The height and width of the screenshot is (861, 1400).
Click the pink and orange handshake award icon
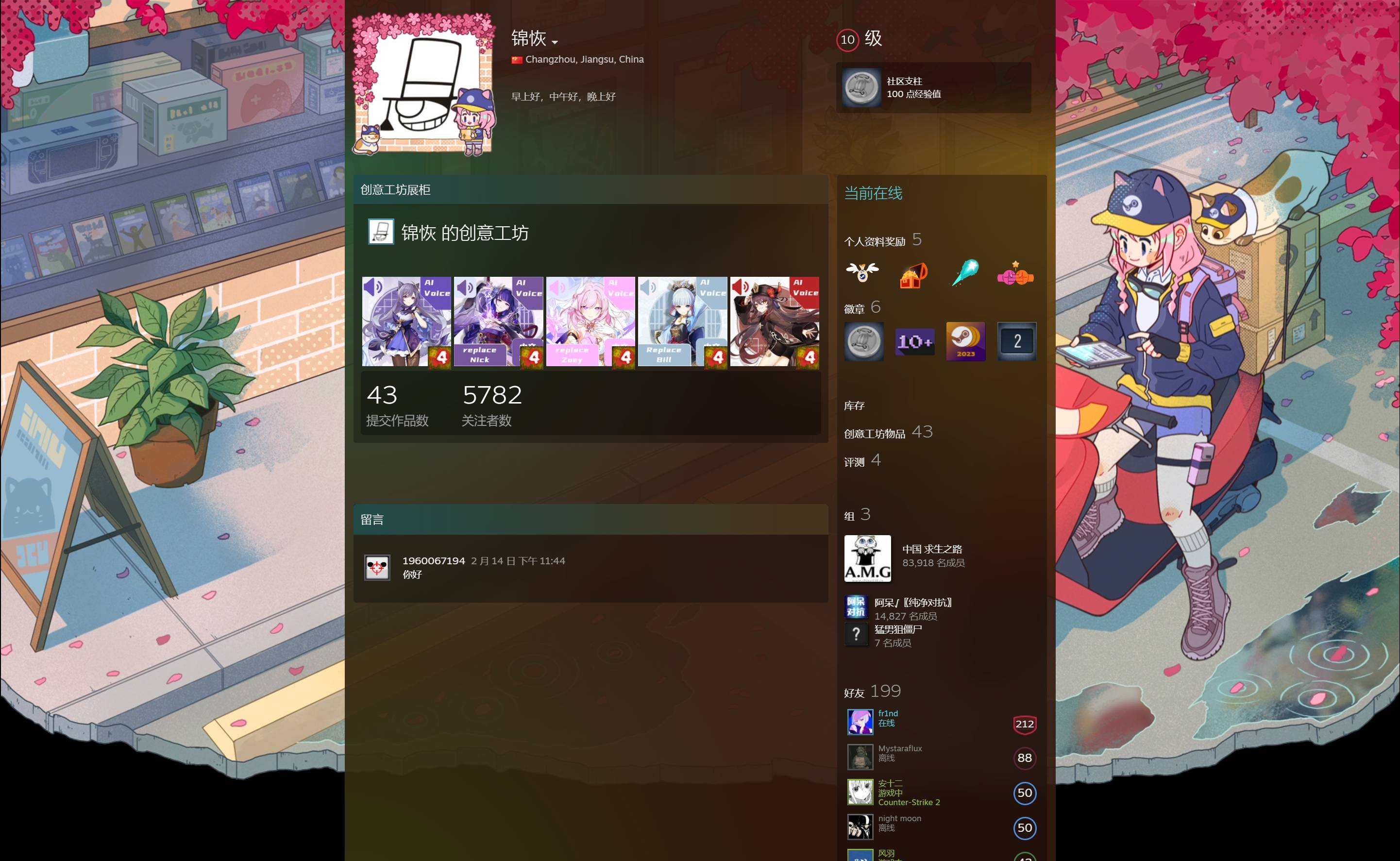[x=1016, y=274]
